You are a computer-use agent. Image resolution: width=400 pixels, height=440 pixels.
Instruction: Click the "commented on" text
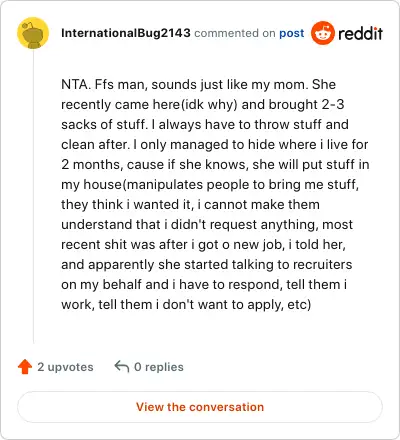pos(235,33)
